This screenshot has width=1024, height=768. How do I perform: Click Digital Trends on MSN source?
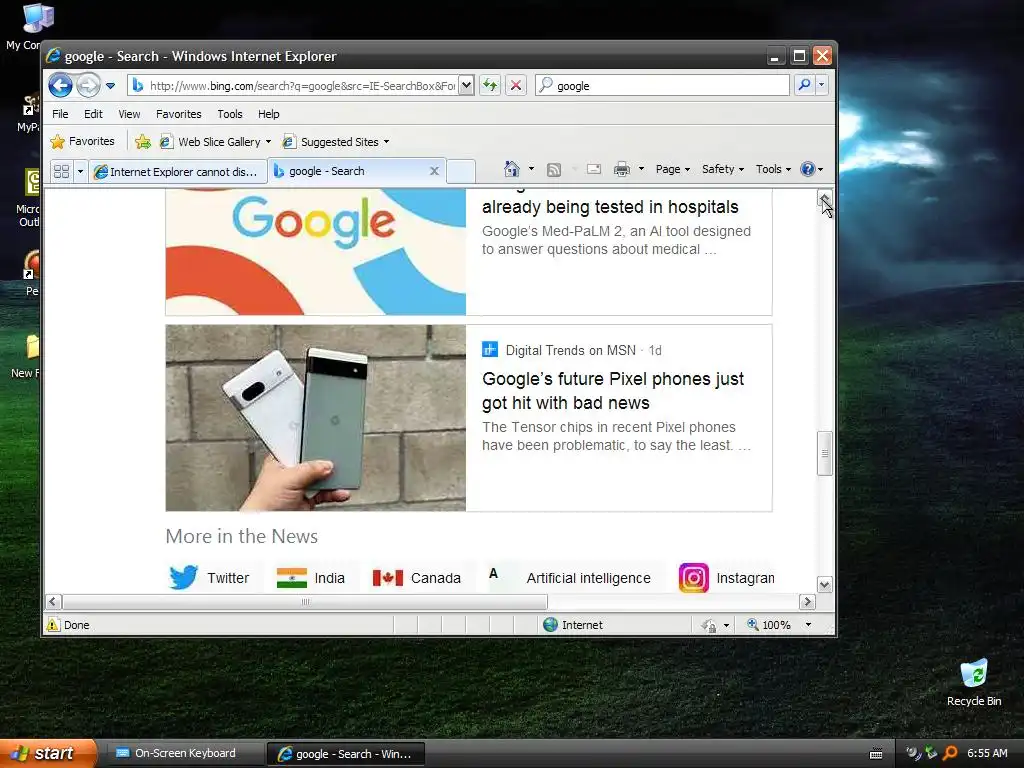570,350
